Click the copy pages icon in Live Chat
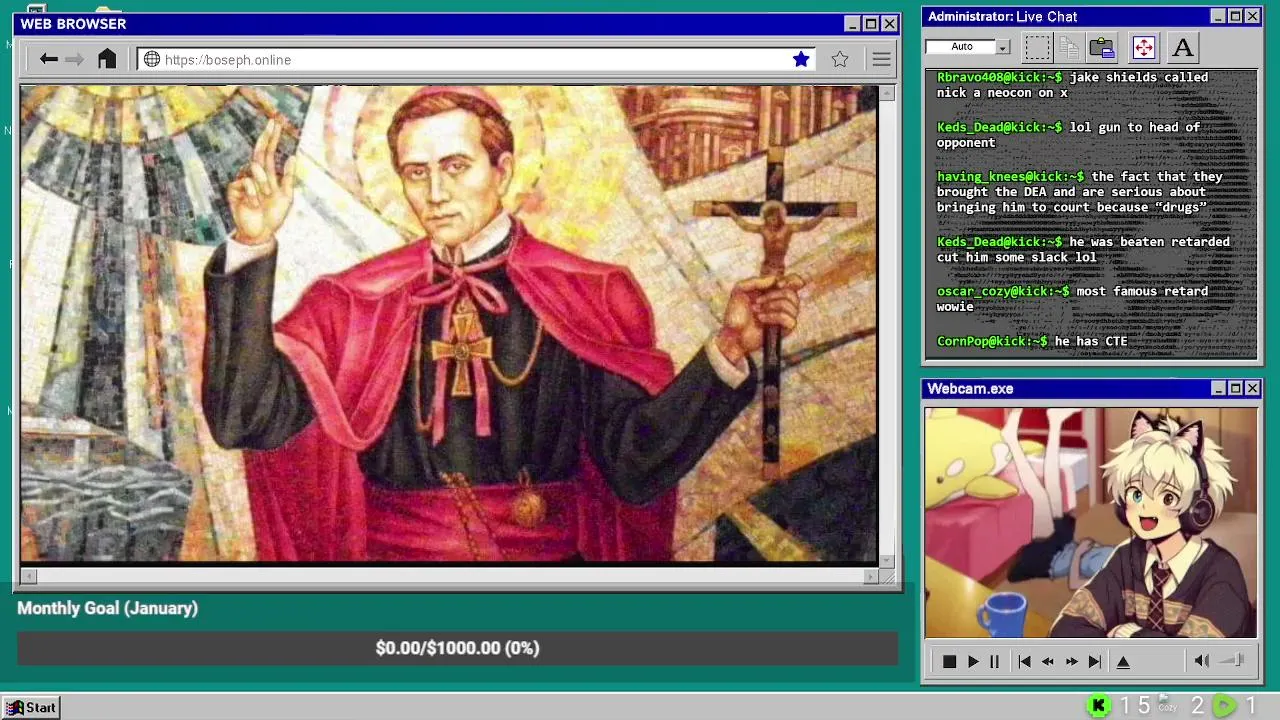The width and height of the screenshot is (1280, 720). pos(1069,47)
